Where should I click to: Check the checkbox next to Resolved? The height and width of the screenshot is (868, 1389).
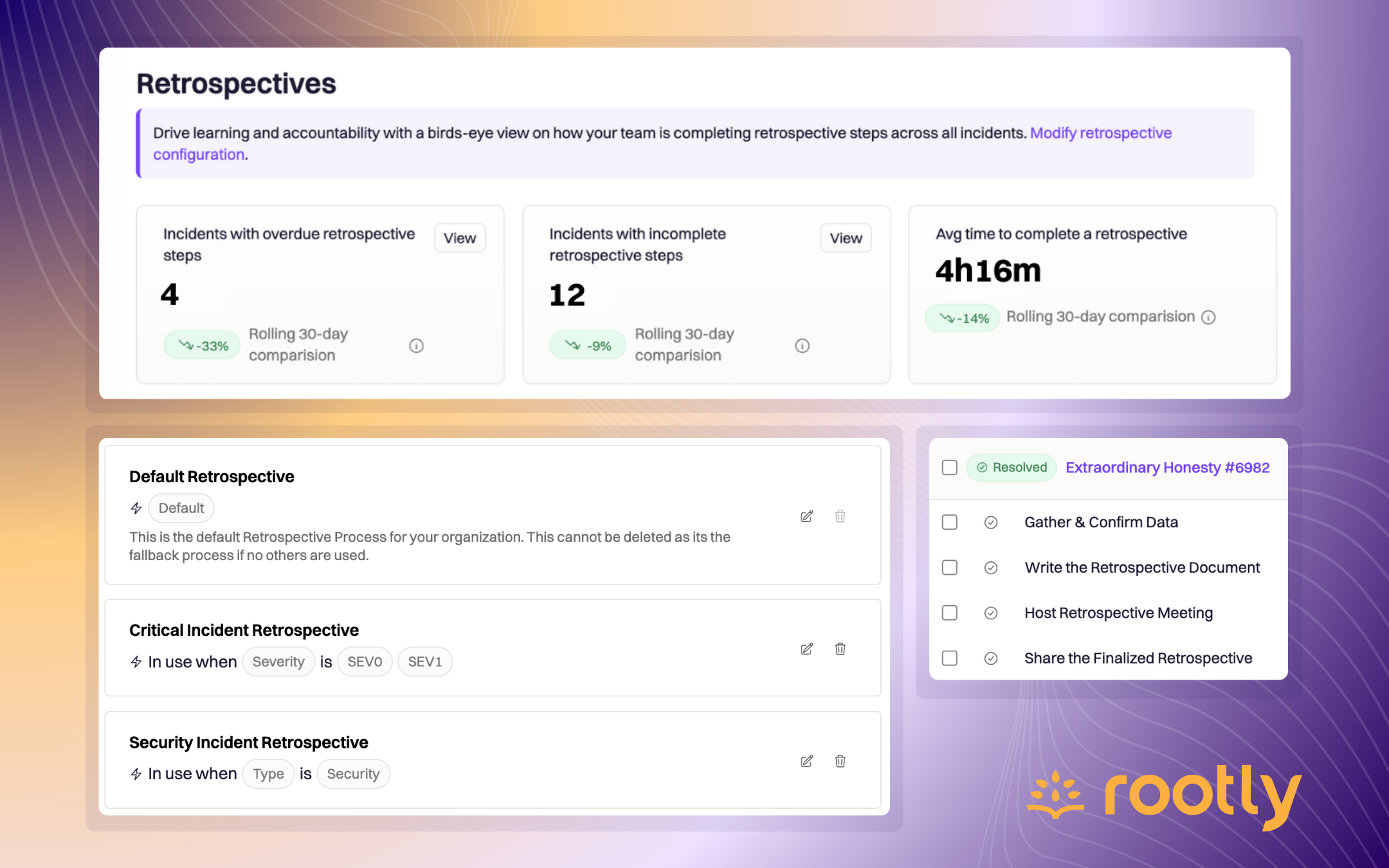point(949,467)
